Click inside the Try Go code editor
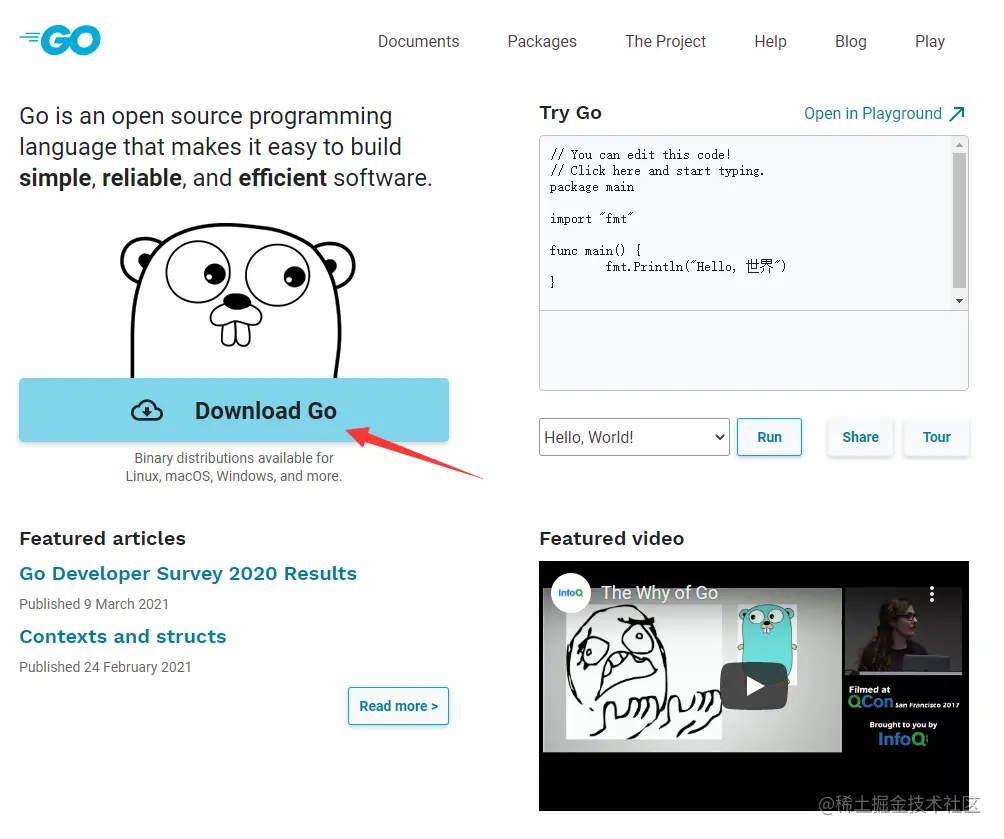The image size is (1004, 839). (746, 223)
